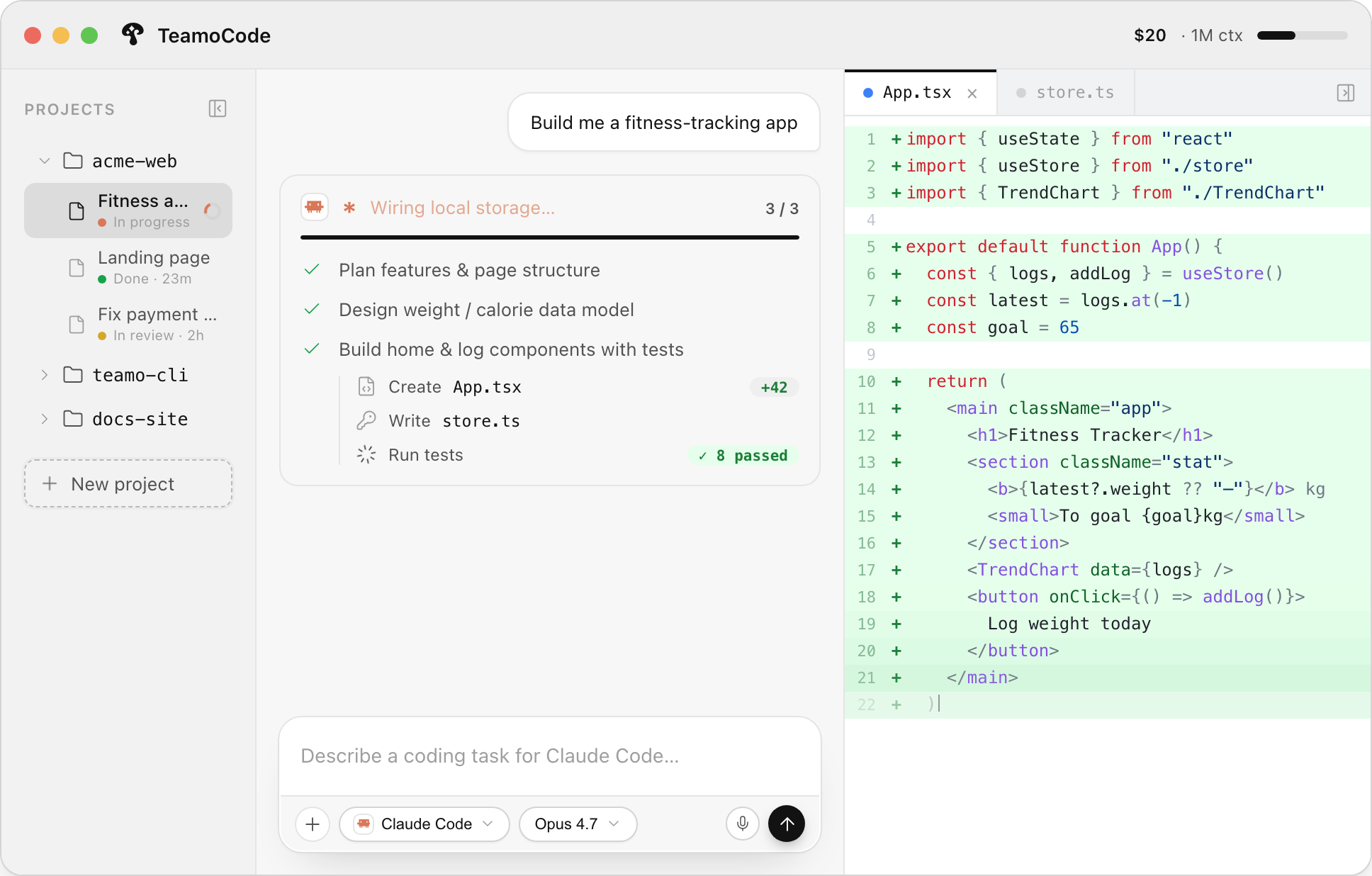Screen dimensions: 1372x876
Task: Click the PROJECTS header label
Action: pyautogui.click(x=69, y=109)
